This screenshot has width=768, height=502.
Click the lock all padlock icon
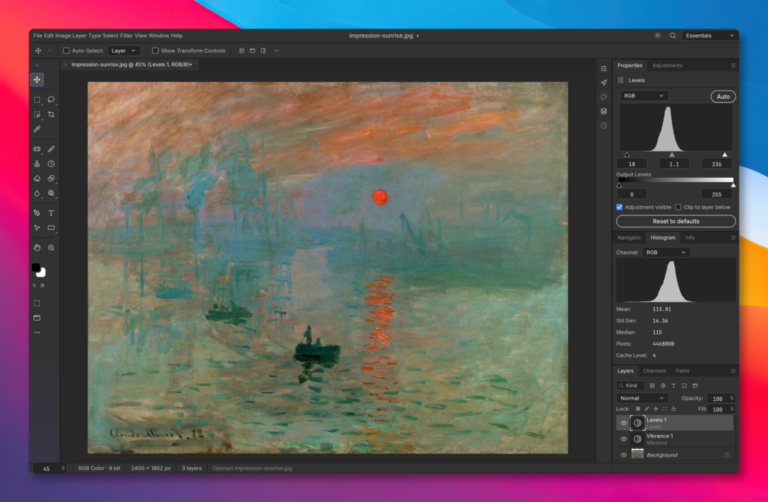(x=673, y=408)
